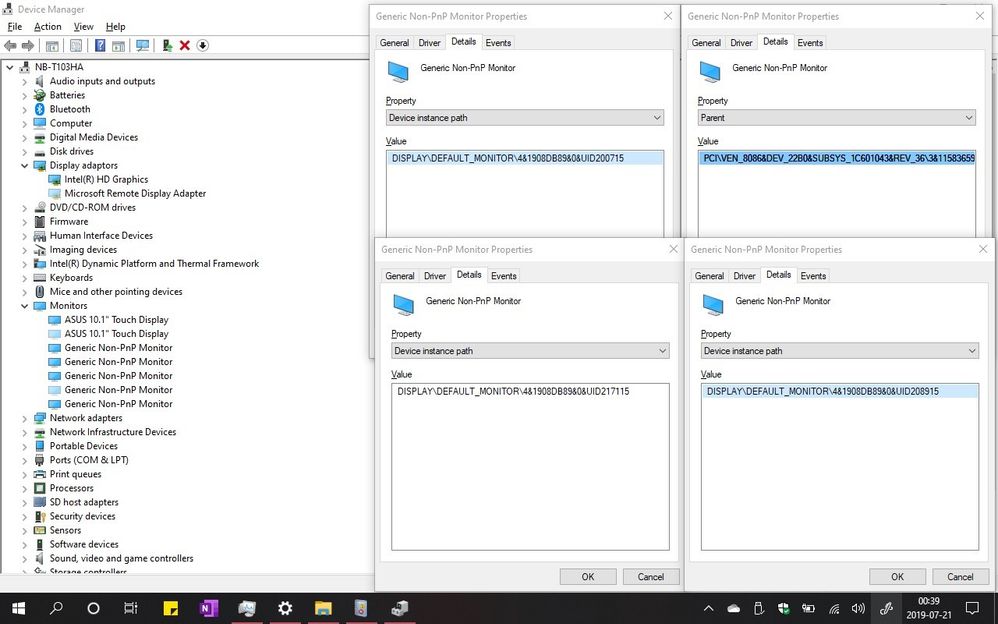998x624 pixels.
Task: Switch to Device Manager taskbar icon
Action: (399, 608)
